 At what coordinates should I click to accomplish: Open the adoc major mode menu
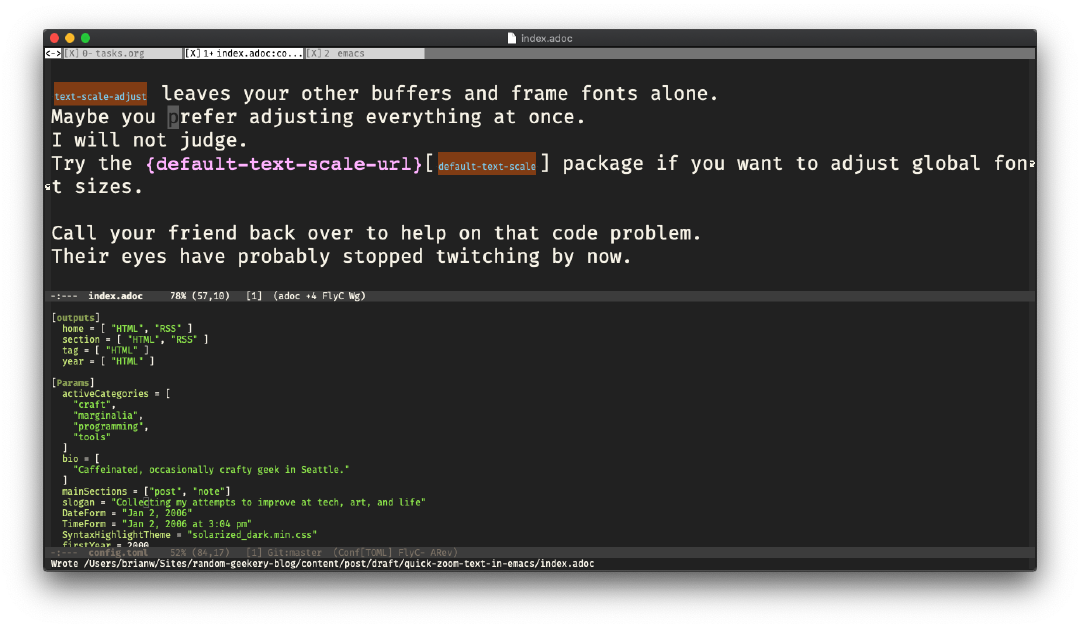coord(288,295)
